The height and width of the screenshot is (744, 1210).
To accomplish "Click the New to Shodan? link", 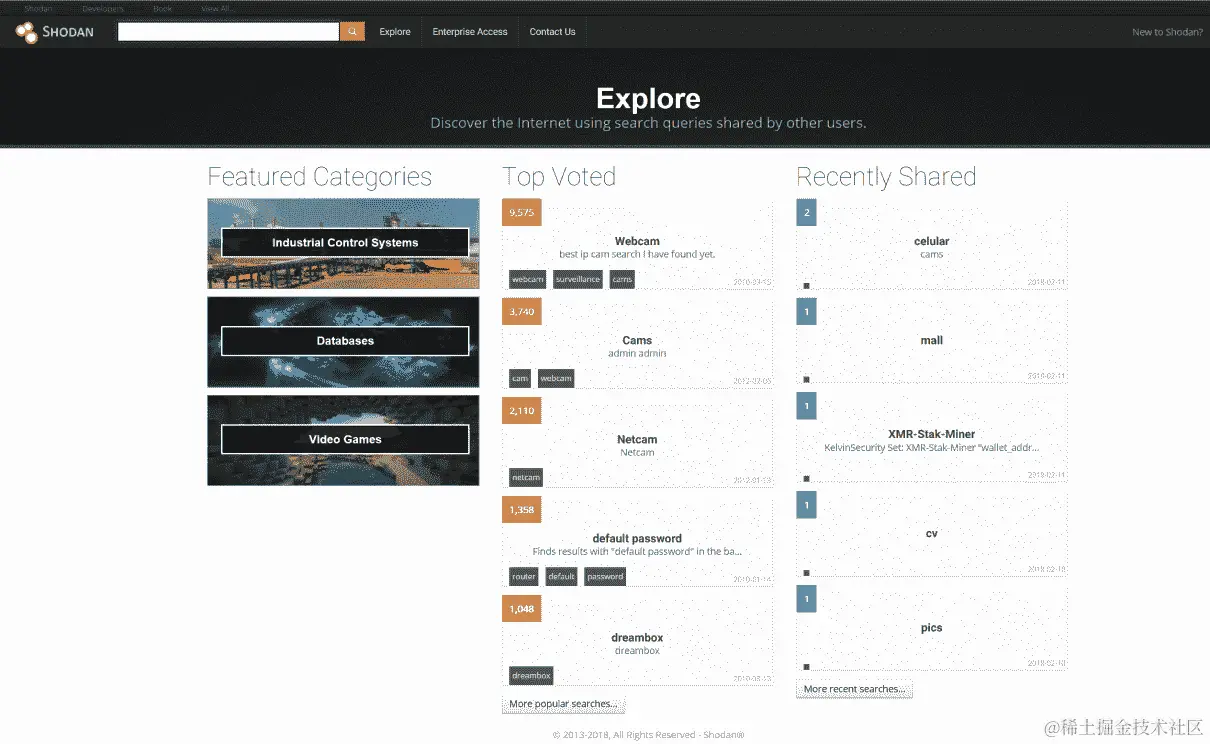I will tap(1167, 32).
